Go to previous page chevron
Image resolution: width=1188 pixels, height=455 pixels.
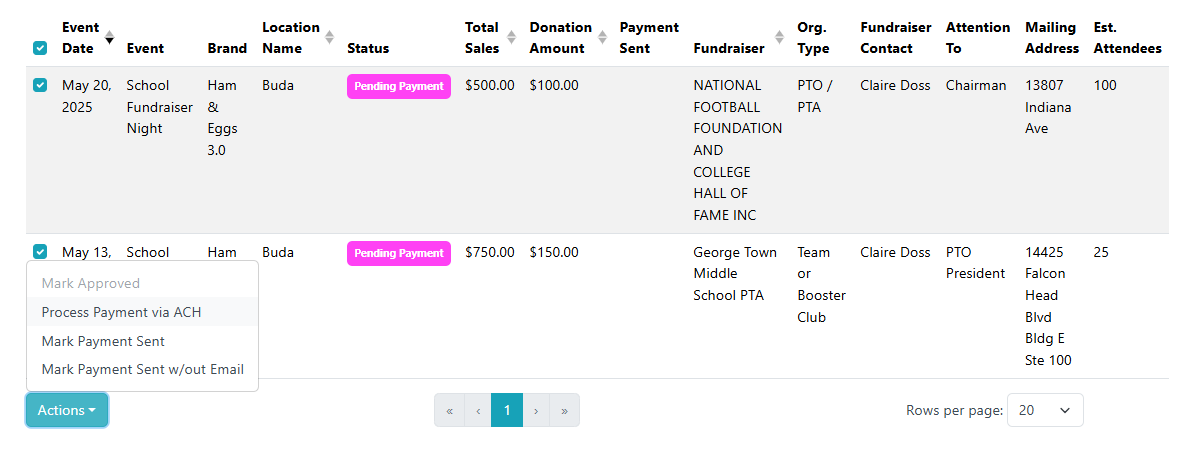pyautogui.click(x=478, y=410)
